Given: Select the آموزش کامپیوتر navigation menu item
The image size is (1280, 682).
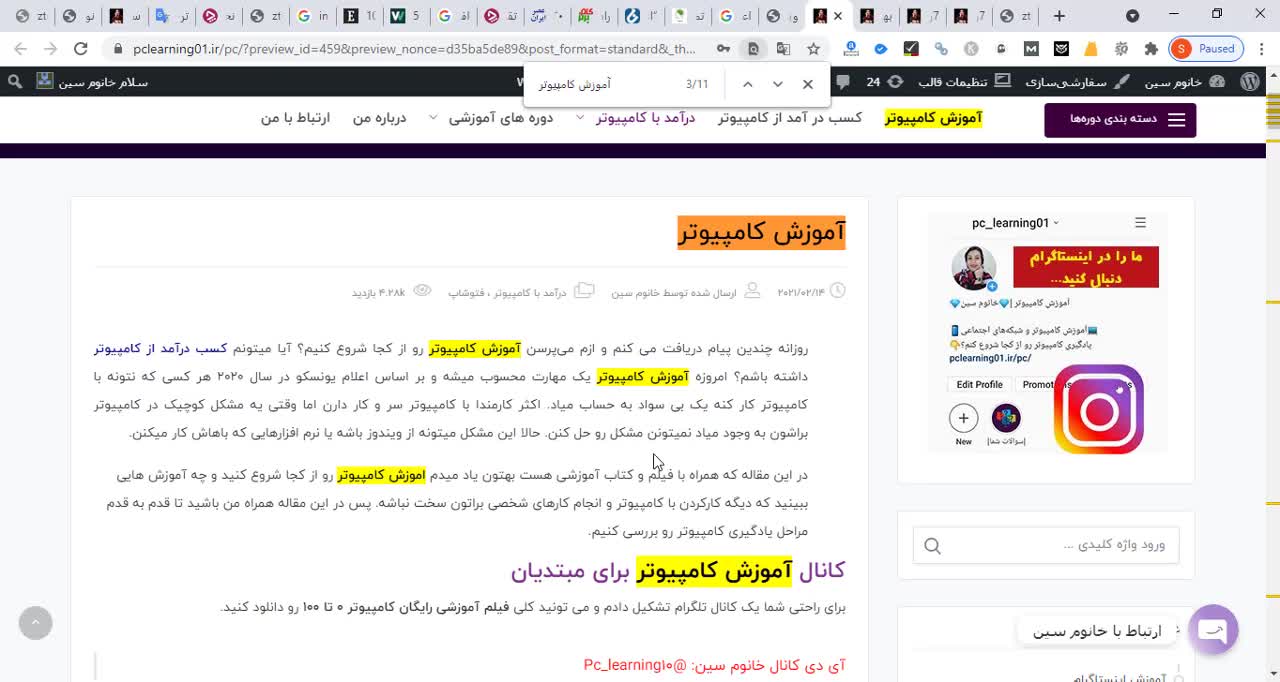Looking at the screenshot, I should click(932, 117).
